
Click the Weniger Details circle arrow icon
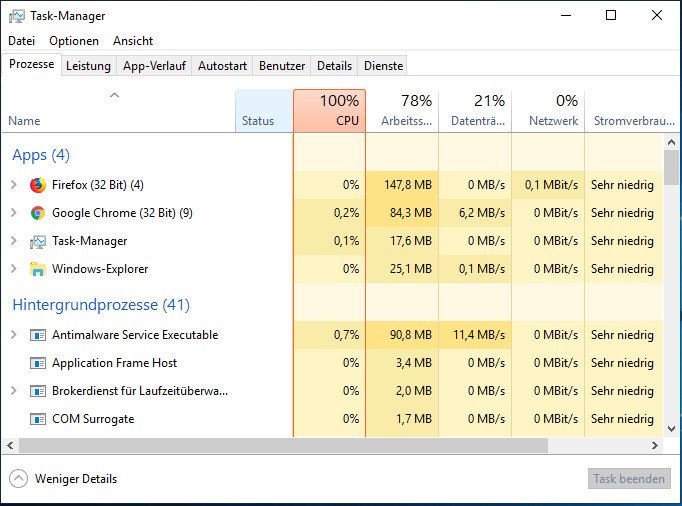click(x=18, y=479)
